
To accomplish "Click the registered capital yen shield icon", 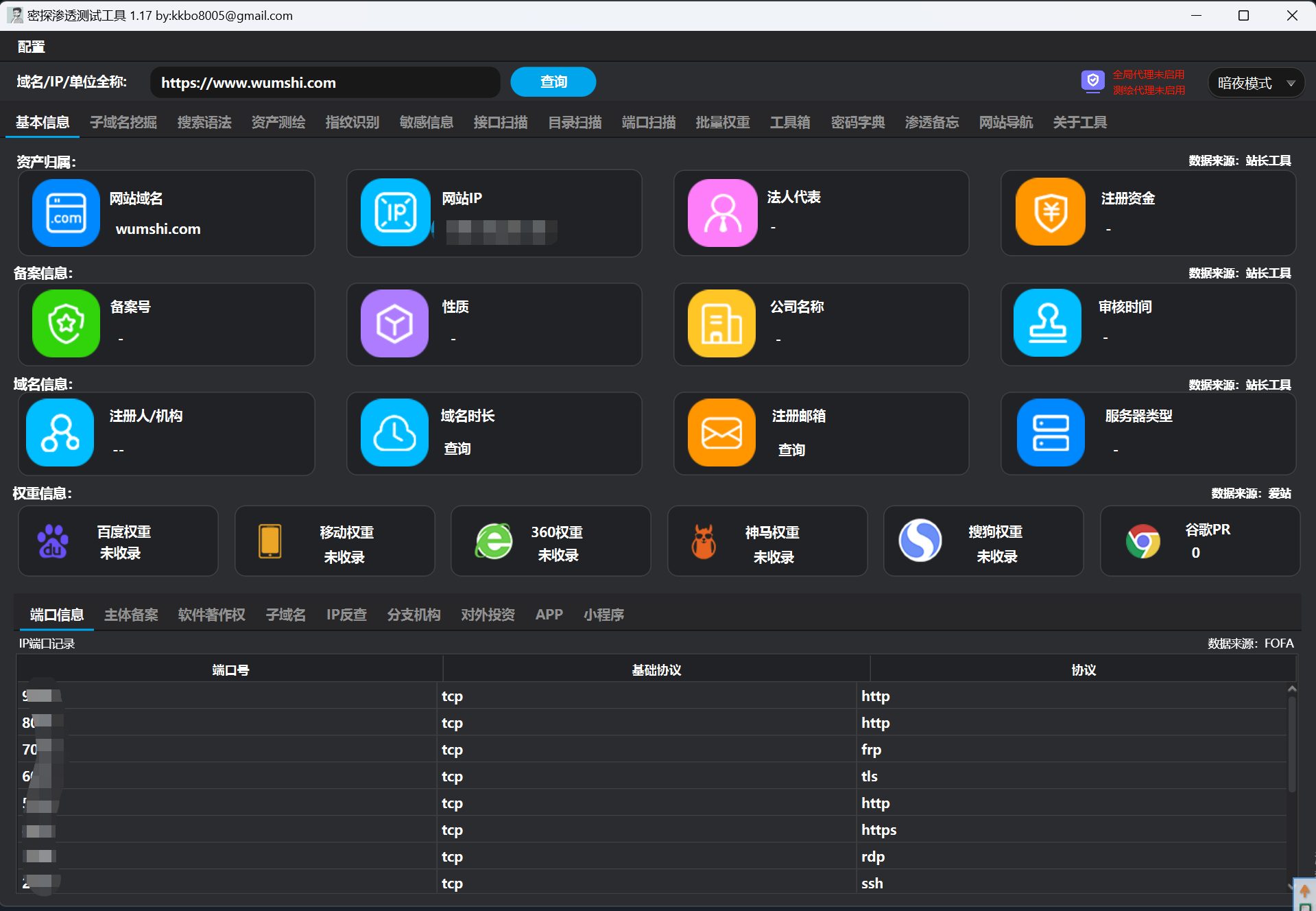I will [1050, 213].
